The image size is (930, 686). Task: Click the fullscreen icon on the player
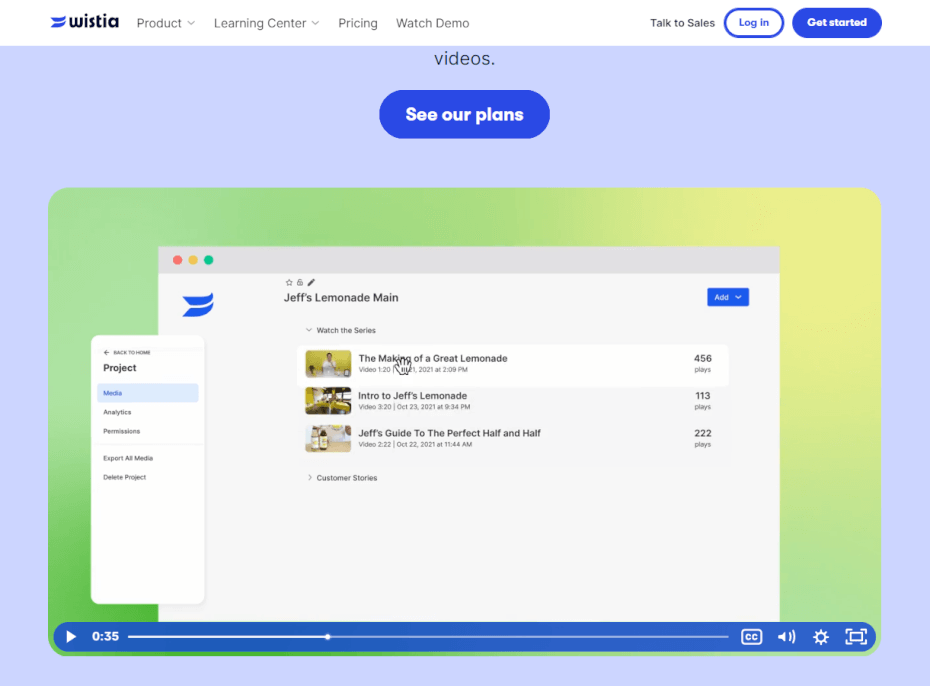[856, 637]
